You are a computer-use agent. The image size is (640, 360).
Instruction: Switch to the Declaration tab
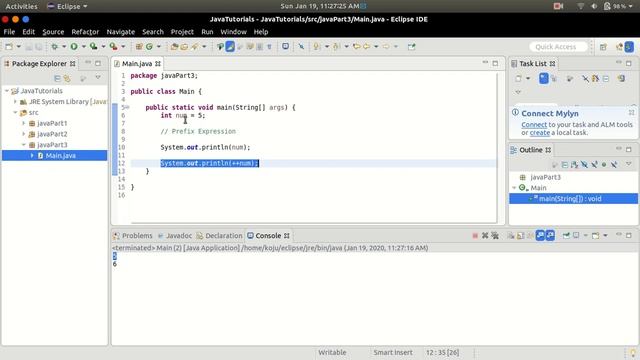pyautogui.click(x=219, y=236)
